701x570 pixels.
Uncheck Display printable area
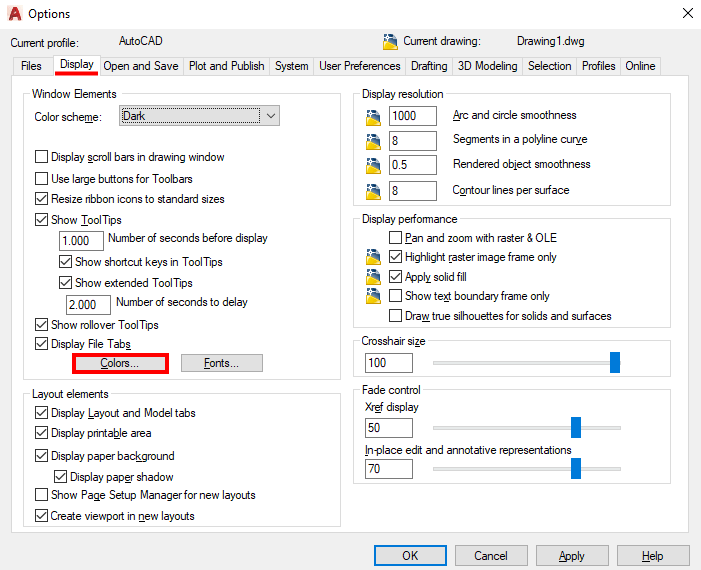tap(42, 433)
